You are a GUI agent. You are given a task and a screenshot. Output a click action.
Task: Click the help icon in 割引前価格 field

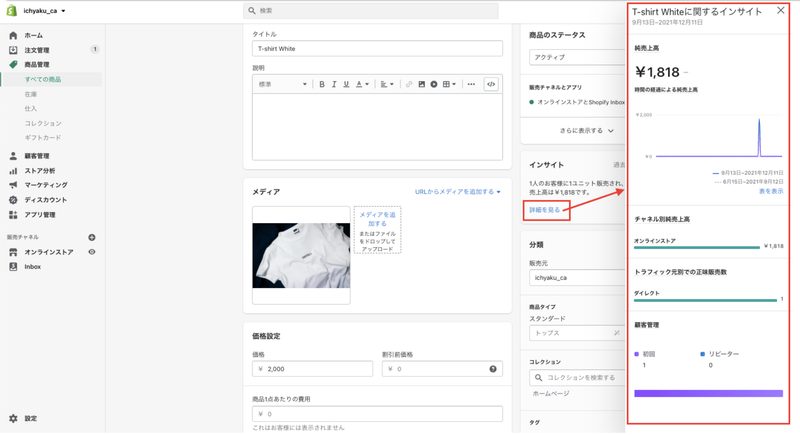[x=493, y=369]
